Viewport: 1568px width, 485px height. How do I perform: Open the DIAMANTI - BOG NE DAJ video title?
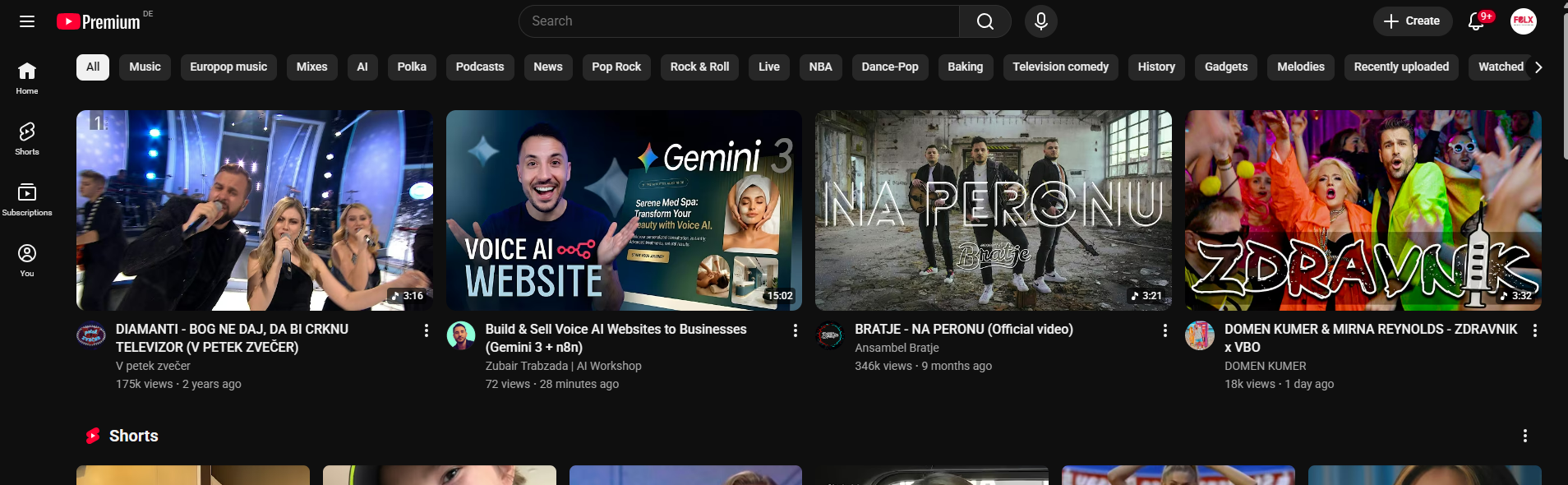point(232,338)
